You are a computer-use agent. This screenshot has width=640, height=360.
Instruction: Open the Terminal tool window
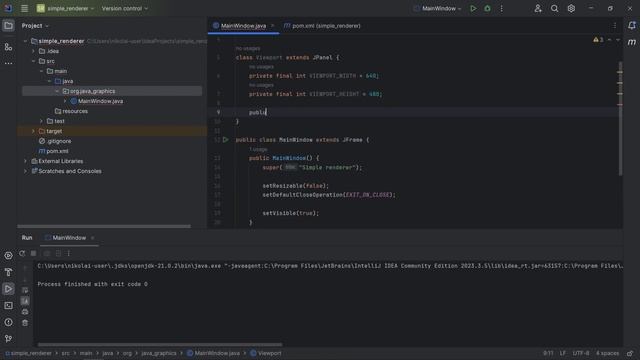click(x=8, y=306)
